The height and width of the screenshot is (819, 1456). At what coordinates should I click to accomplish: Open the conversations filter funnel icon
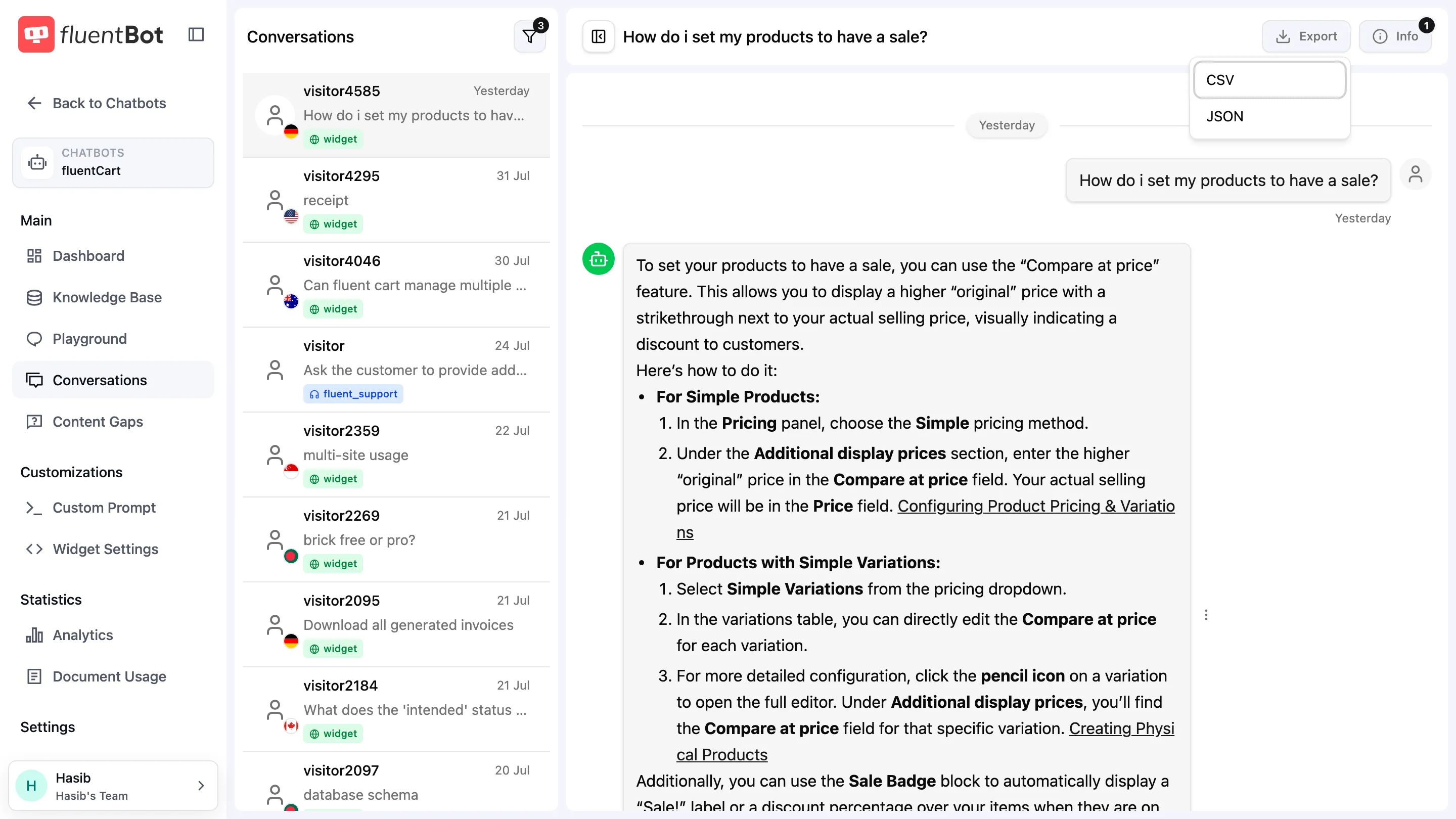pos(530,37)
